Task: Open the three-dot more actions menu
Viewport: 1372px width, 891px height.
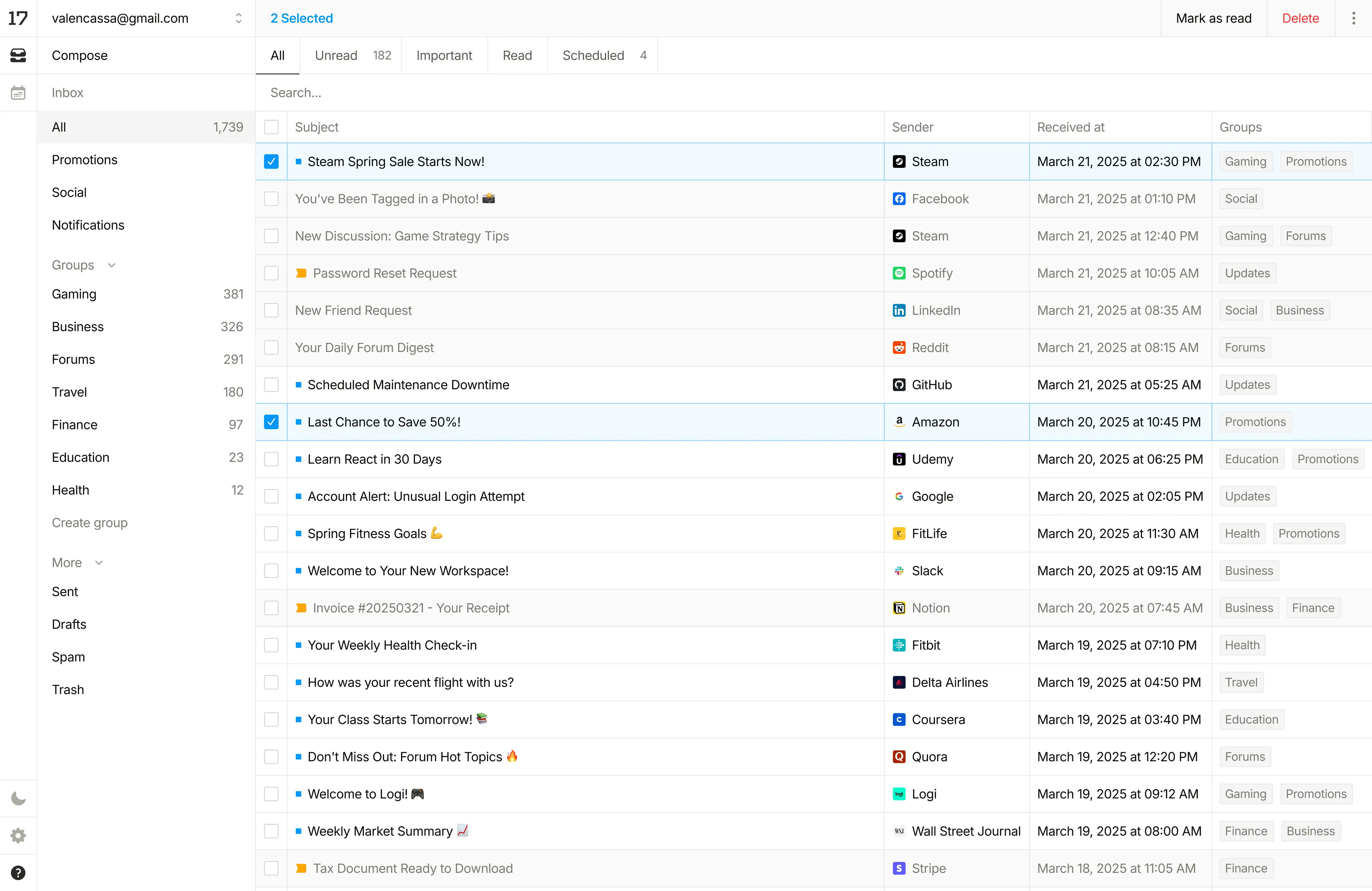Action: click(1354, 18)
